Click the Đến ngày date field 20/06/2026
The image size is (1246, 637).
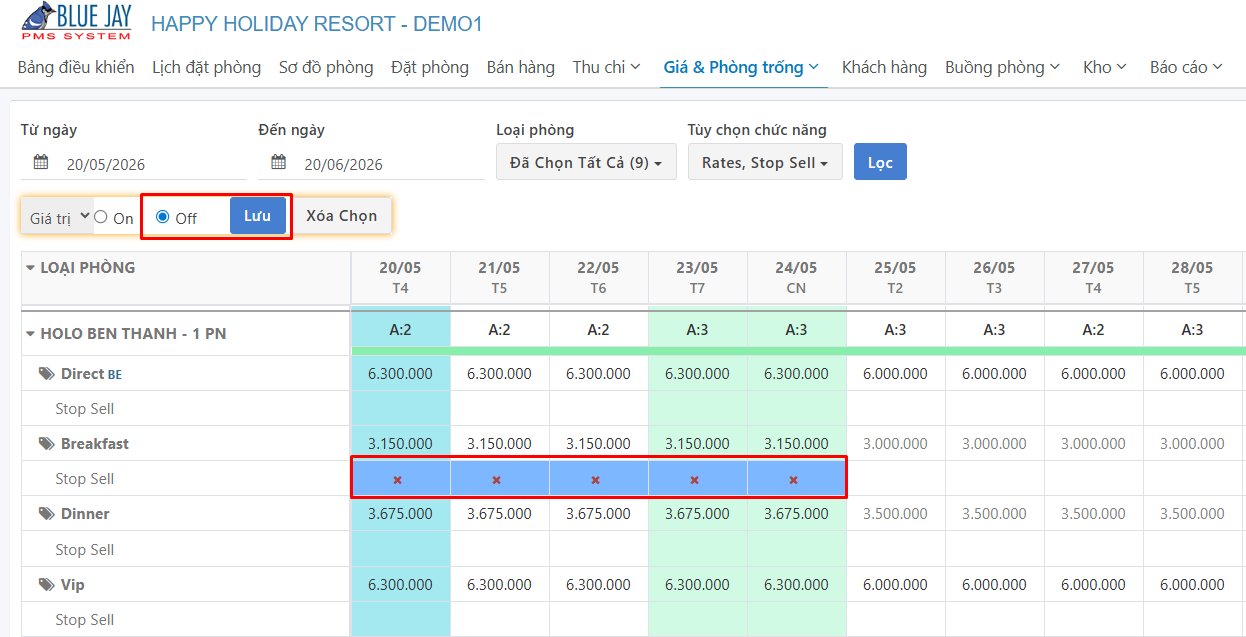372,164
